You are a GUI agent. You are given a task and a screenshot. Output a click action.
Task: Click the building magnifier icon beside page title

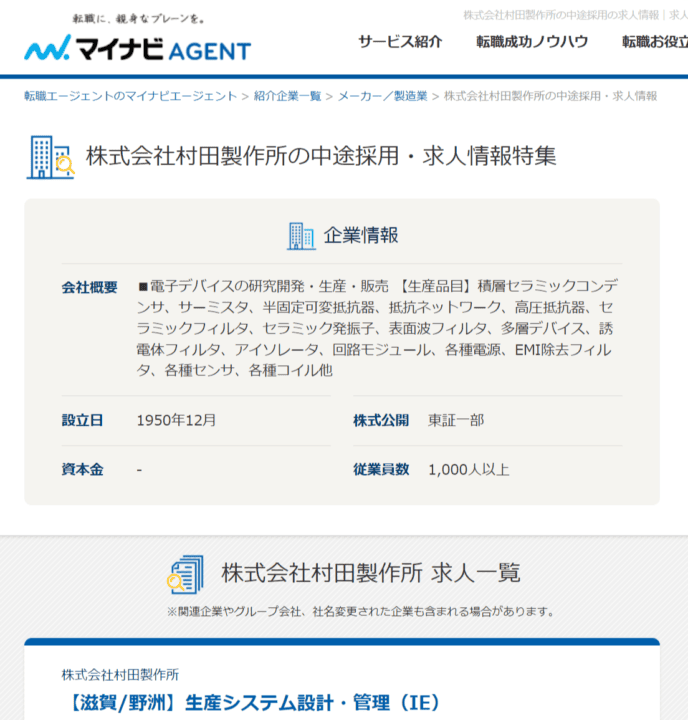click(x=50, y=156)
